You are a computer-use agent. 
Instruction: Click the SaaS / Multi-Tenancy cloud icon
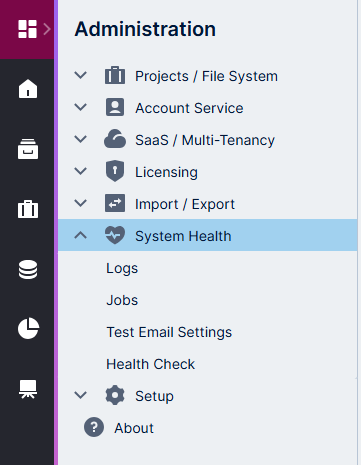(x=115, y=139)
